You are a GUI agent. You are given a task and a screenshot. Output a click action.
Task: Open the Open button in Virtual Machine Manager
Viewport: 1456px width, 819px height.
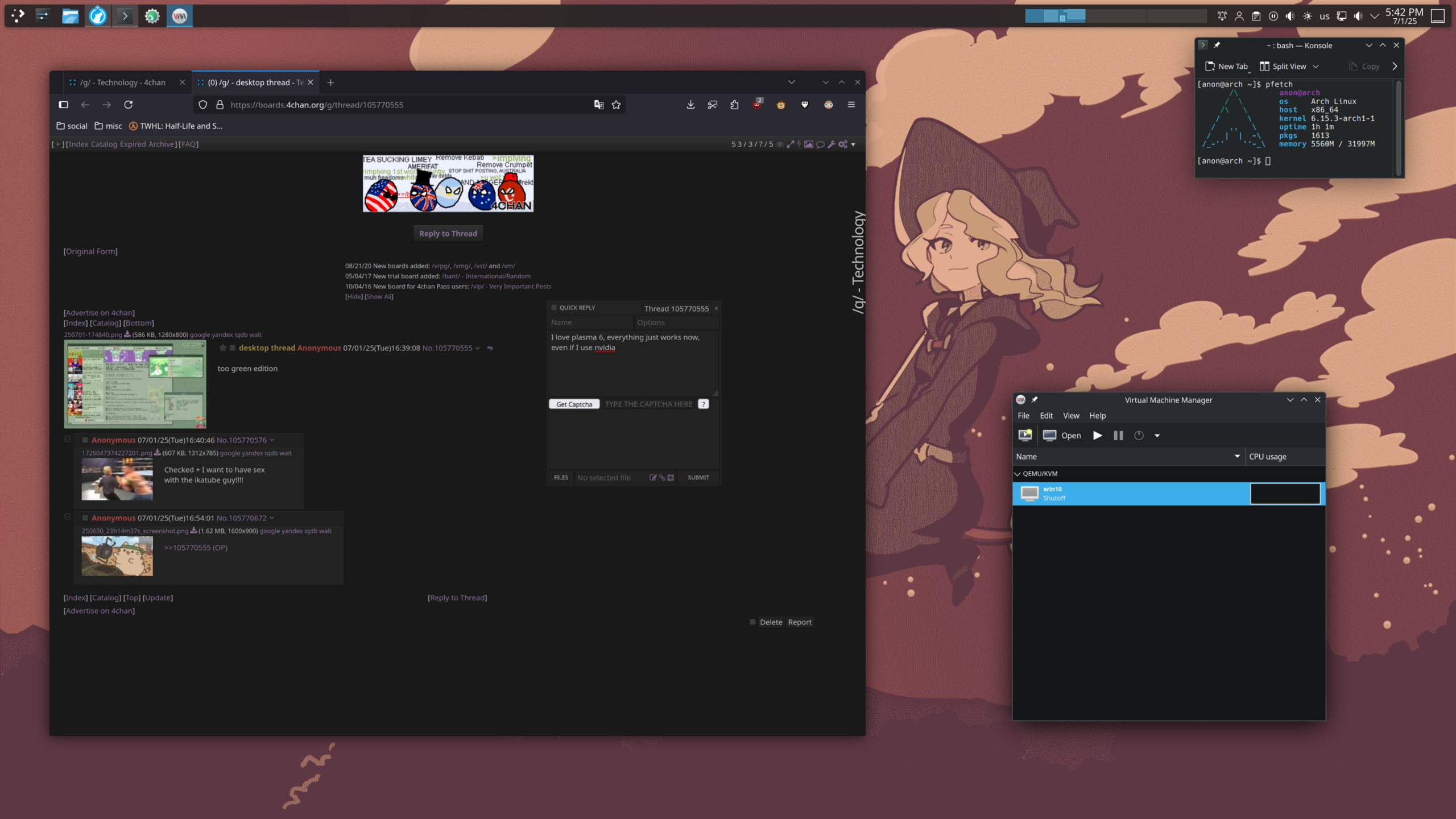point(1062,436)
